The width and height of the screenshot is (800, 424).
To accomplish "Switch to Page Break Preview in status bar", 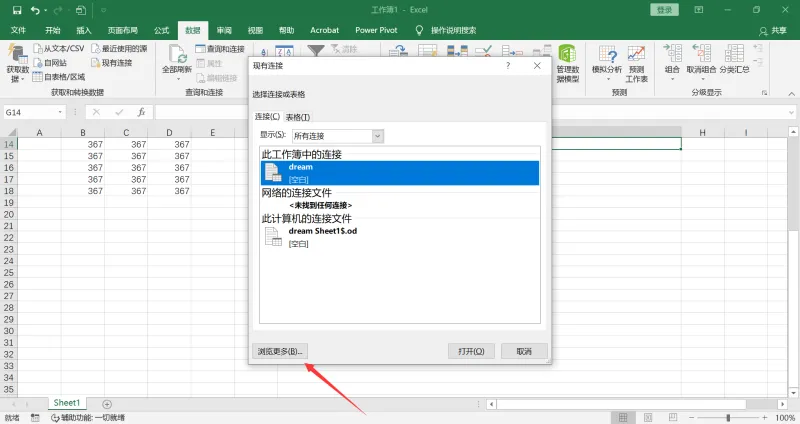I will [x=673, y=418].
